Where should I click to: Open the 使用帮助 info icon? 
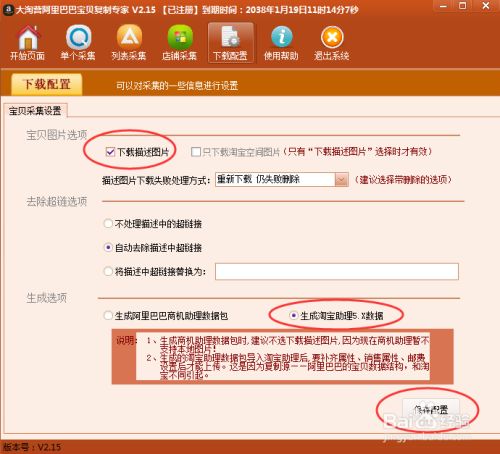tap(281, 43)
